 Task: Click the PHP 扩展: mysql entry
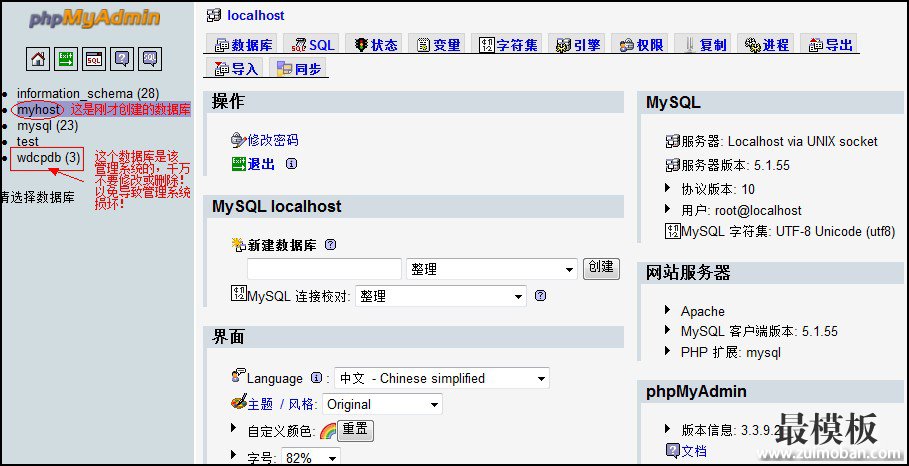(730, 352)
